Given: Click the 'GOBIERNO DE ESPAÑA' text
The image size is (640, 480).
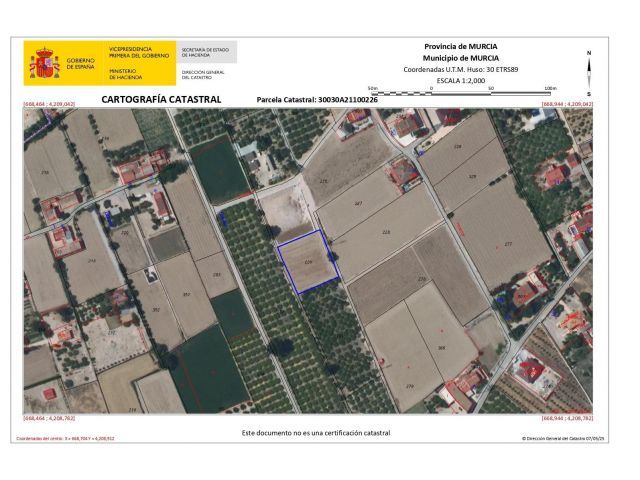Looking at the screenshot, I should click(x=80, y=63).
